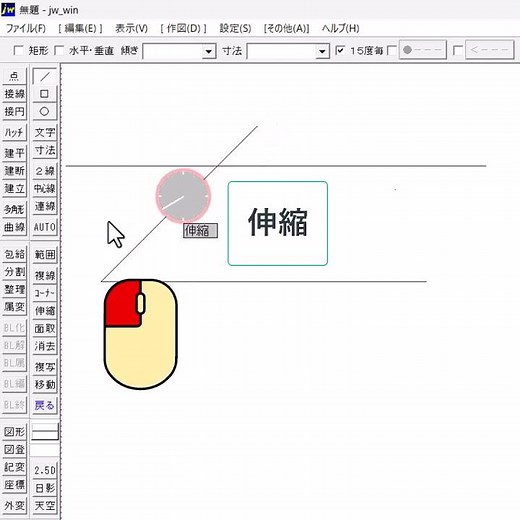Select the 寸法 dimension tool in sidebar
The height and width of the screenshot is (520, 520).
coord(45,150)
